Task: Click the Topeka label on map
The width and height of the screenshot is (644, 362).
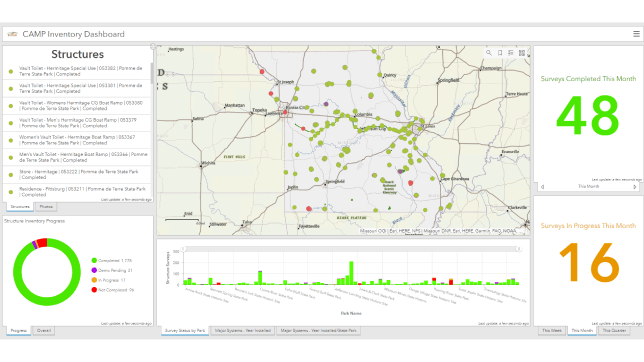Action: 259,110
